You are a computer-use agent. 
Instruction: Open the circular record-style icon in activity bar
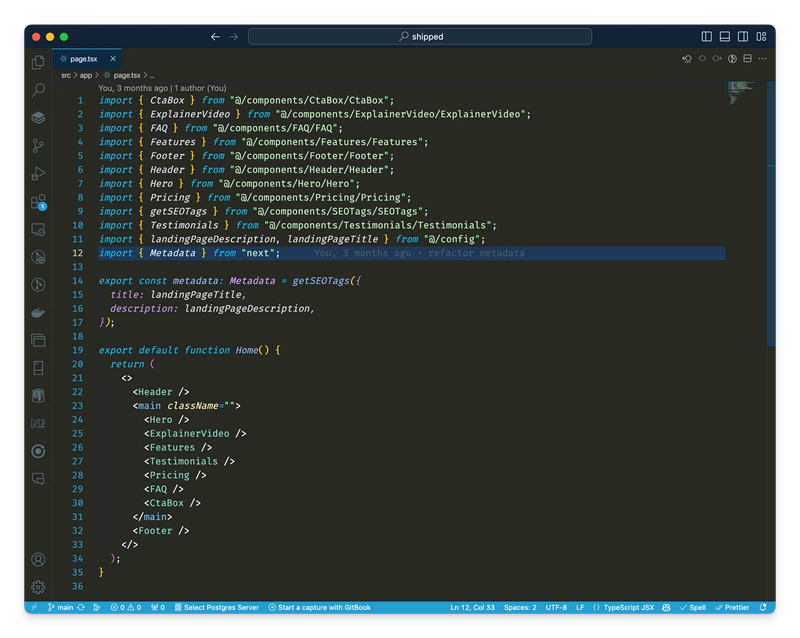coord(38,451)
